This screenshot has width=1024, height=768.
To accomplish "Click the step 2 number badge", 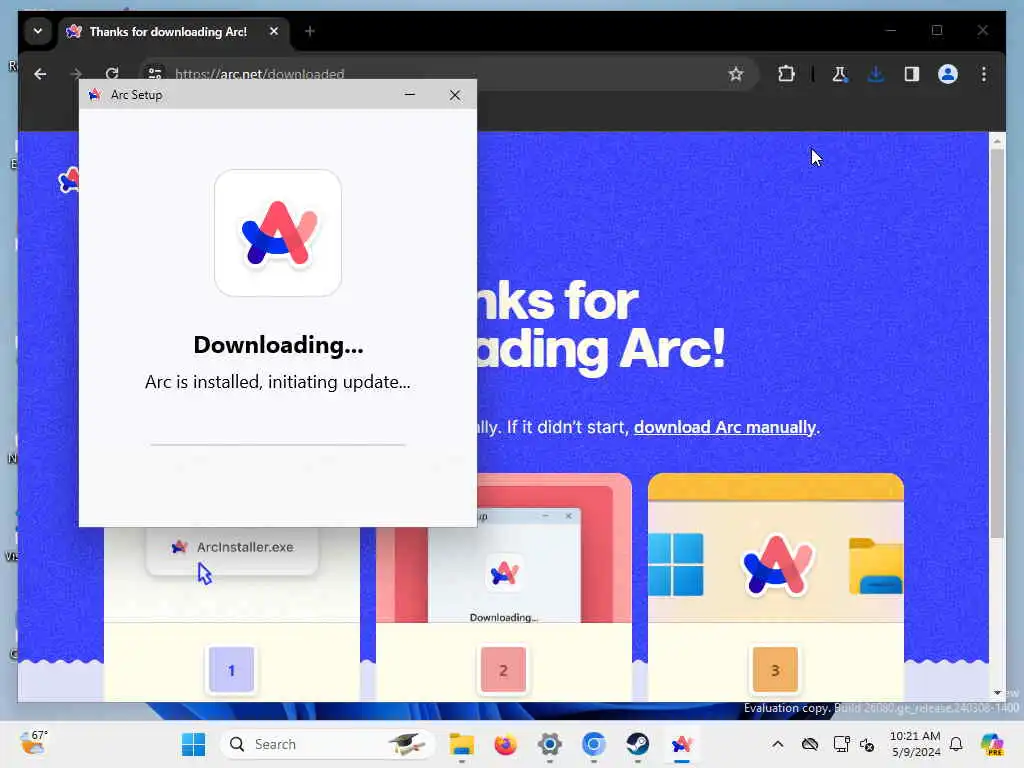I will tap(503, 669).
